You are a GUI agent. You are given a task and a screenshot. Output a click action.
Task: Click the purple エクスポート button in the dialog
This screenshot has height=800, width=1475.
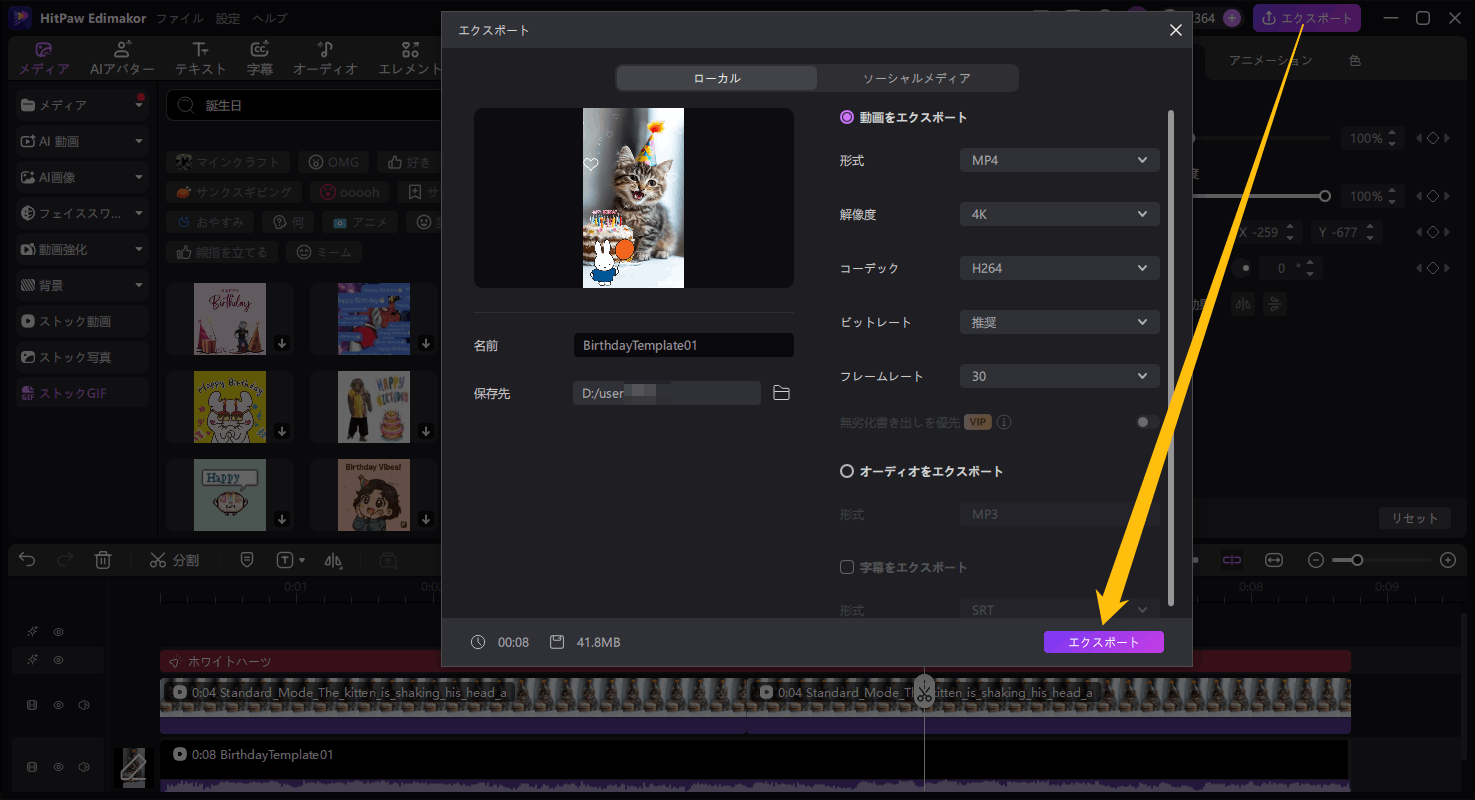click(1103, 641)
